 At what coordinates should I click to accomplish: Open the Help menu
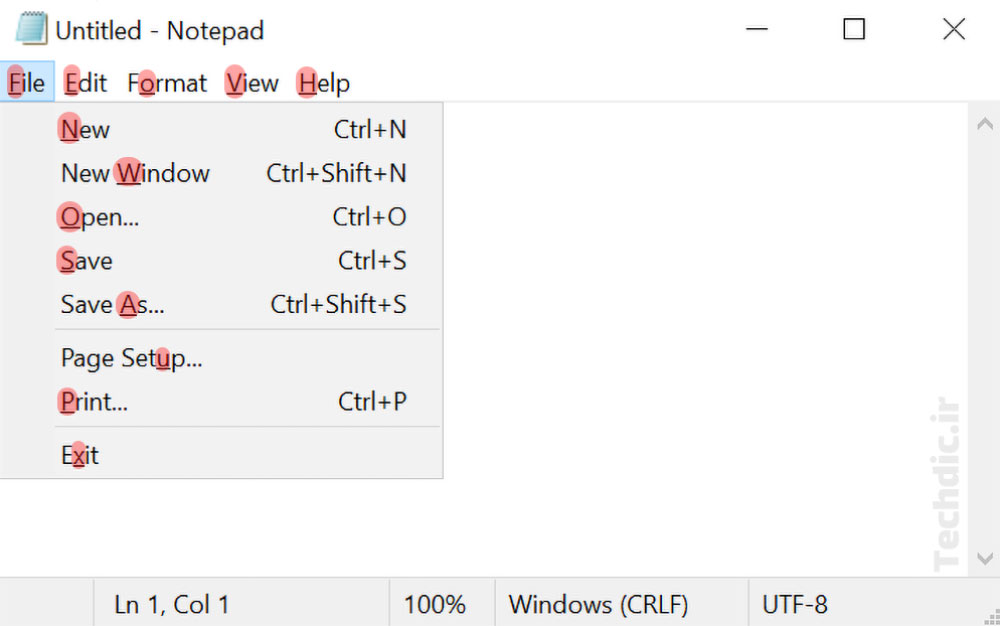click(x=324, y=83)
